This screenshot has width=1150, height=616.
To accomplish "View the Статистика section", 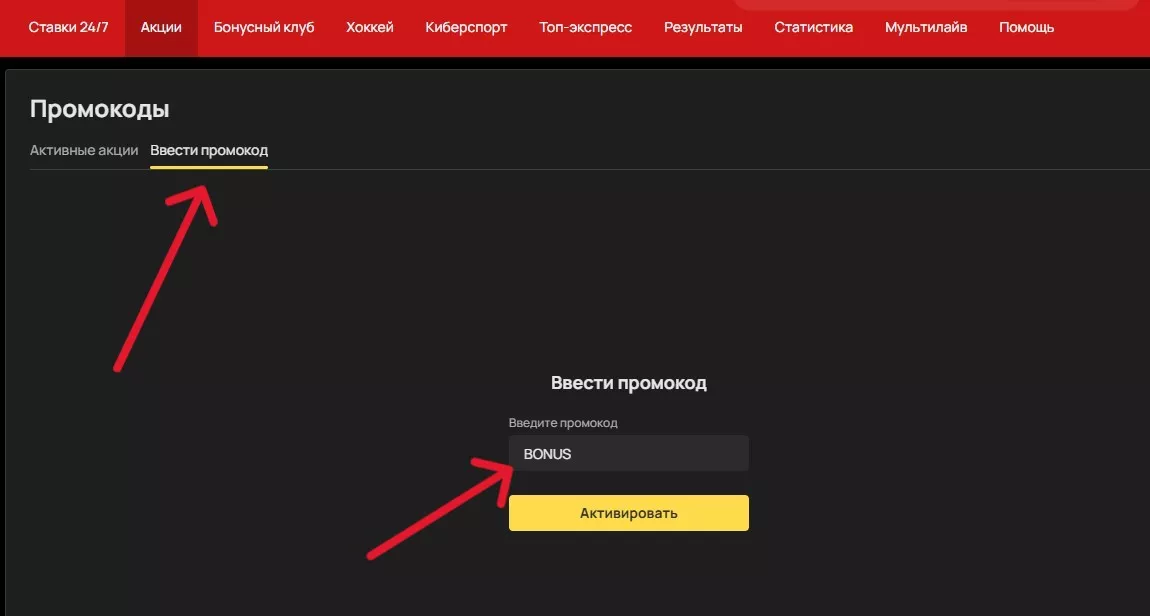I will [813, 27].
